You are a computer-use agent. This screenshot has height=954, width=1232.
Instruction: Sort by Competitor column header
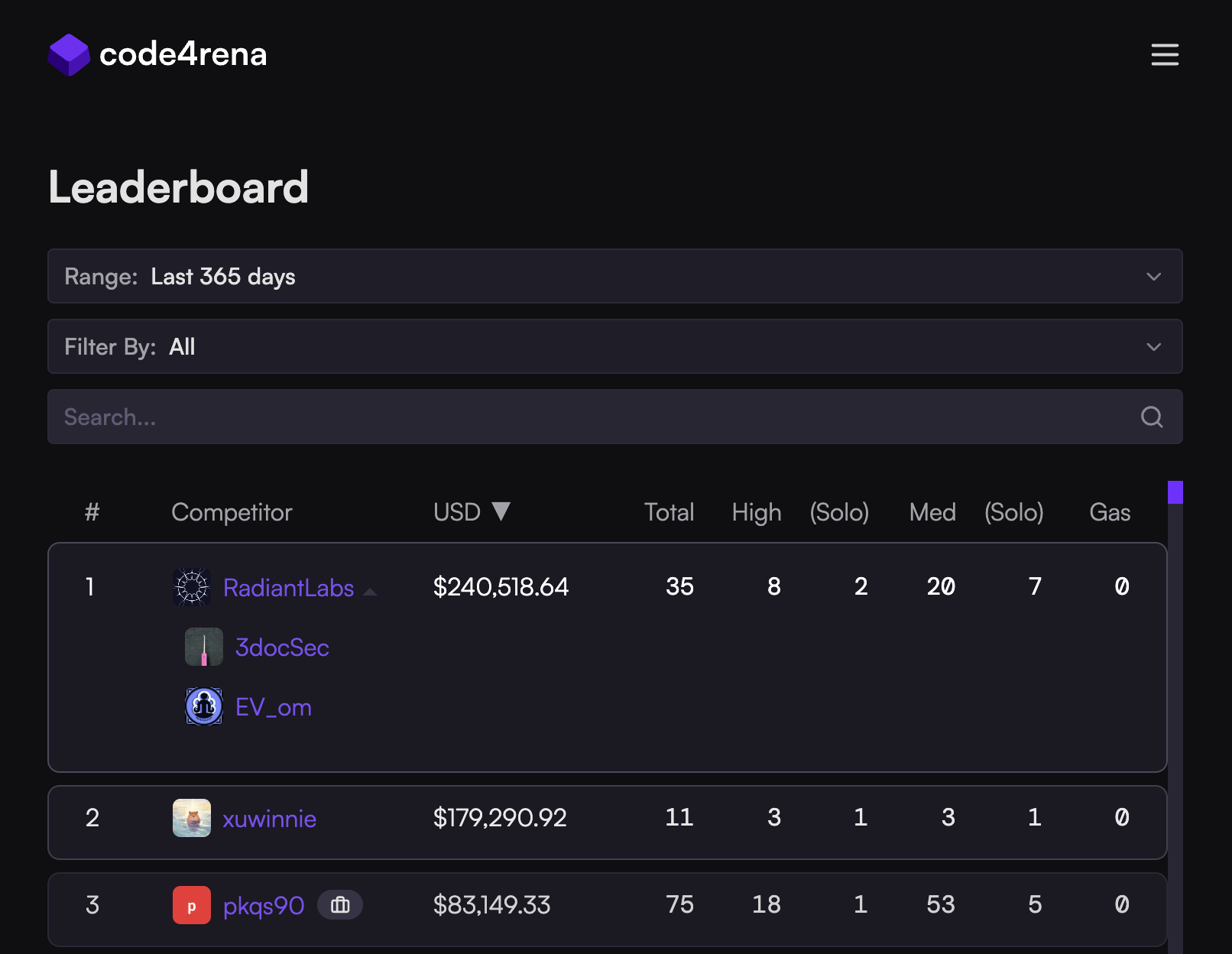232,512
